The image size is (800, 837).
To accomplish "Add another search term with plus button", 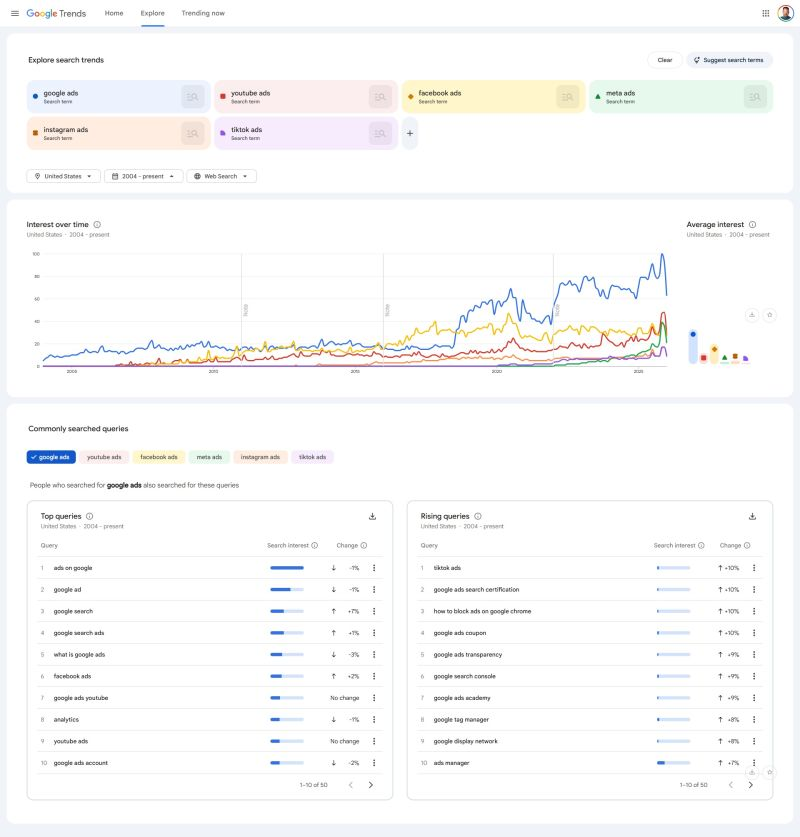I will coord(409,133).
